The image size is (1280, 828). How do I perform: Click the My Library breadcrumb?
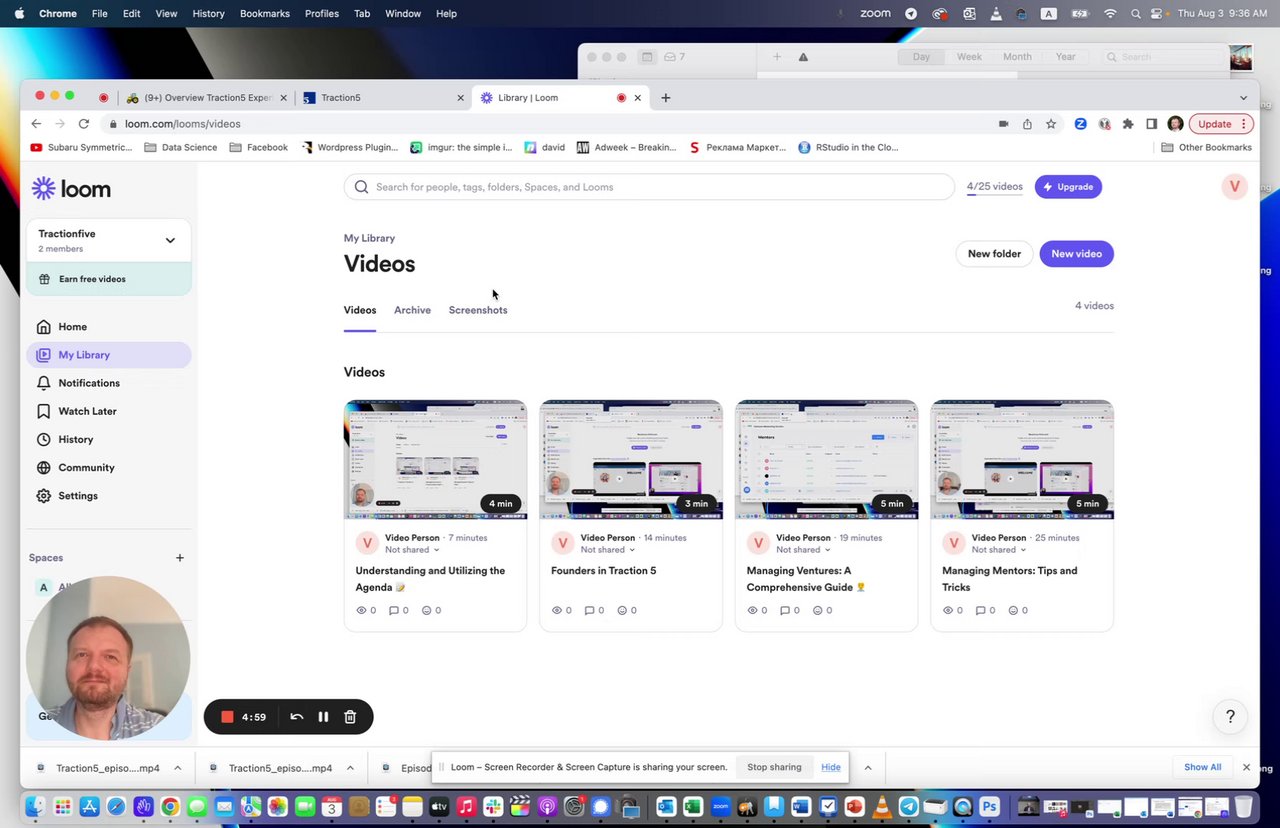(369, 238)
